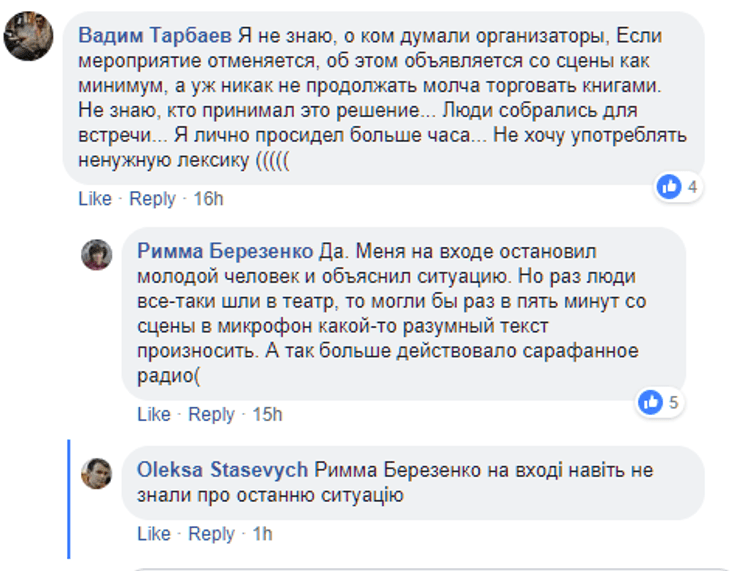Click the like reaction icon showing 4

(x=669, y=186)
